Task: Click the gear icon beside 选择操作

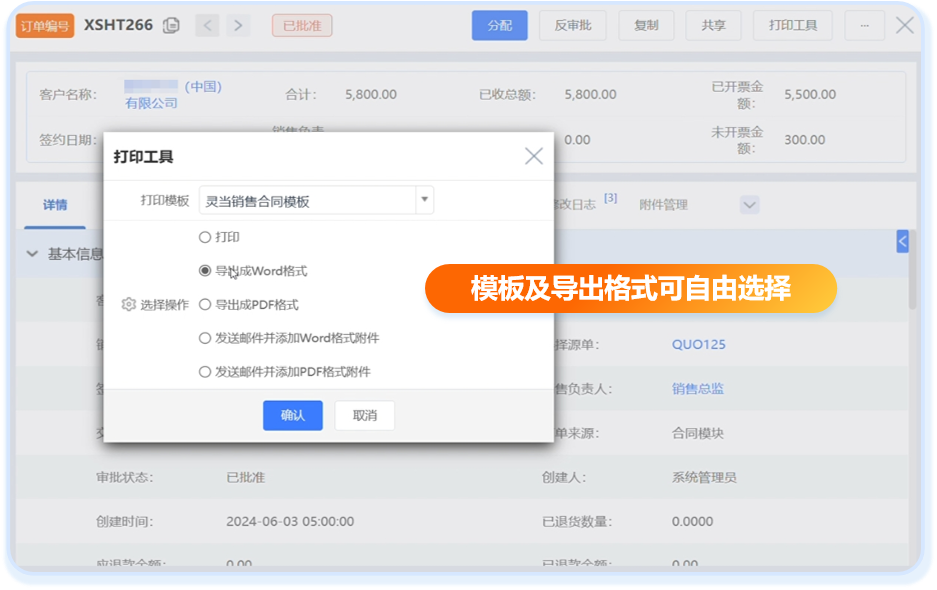Action: coord(128,304)
